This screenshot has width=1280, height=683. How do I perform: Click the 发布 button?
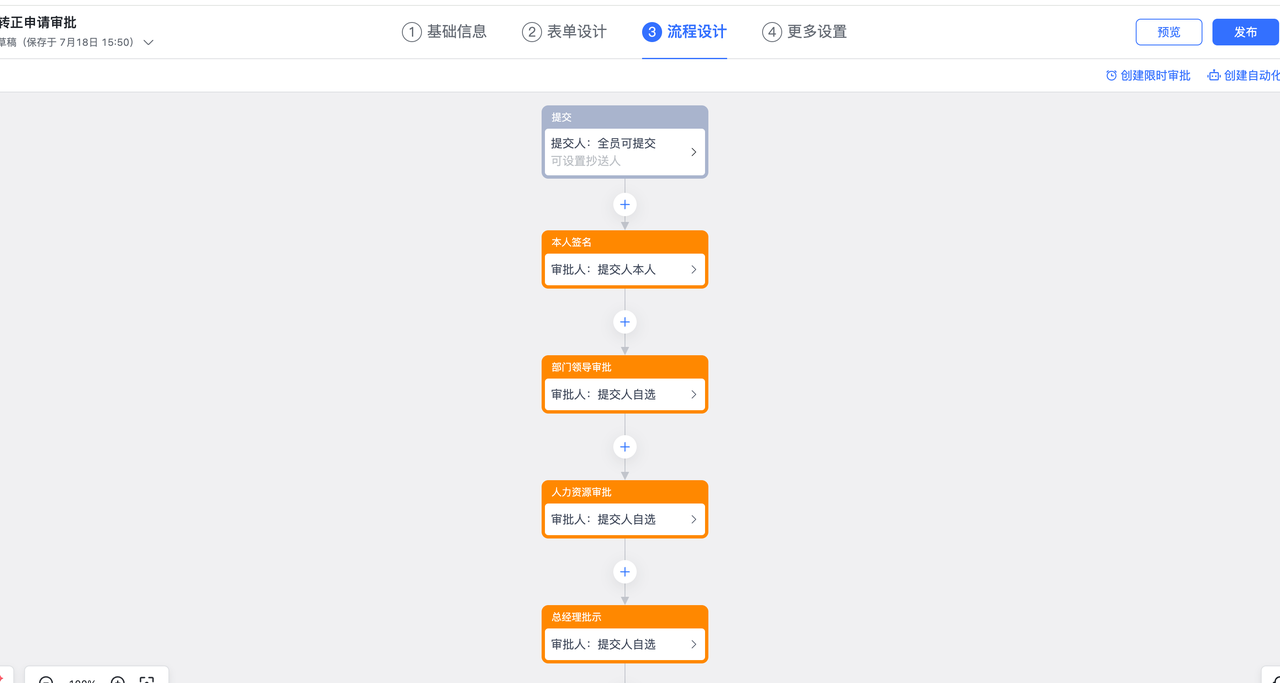[1245, 31]
